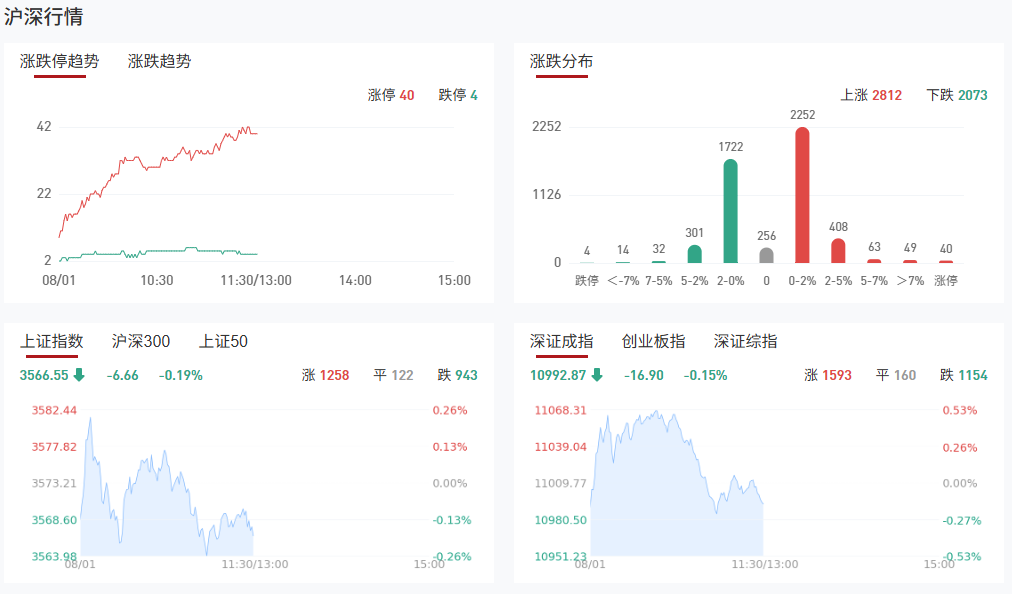Screen dimensions: 1012x594
Task: Switch to the 上证50 tab
Action: tap(223, 341)
